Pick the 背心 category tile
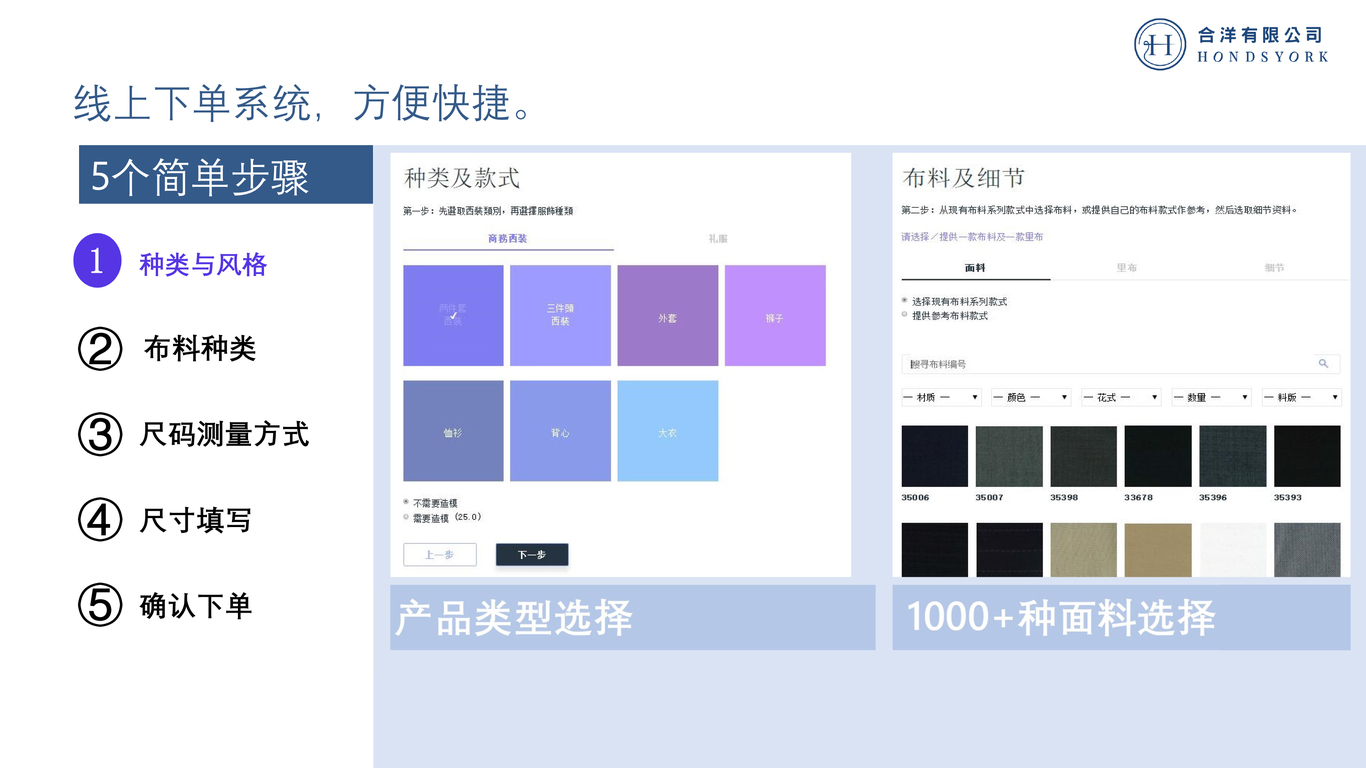This screenshot has width=1366, height=768. point(560,431)
